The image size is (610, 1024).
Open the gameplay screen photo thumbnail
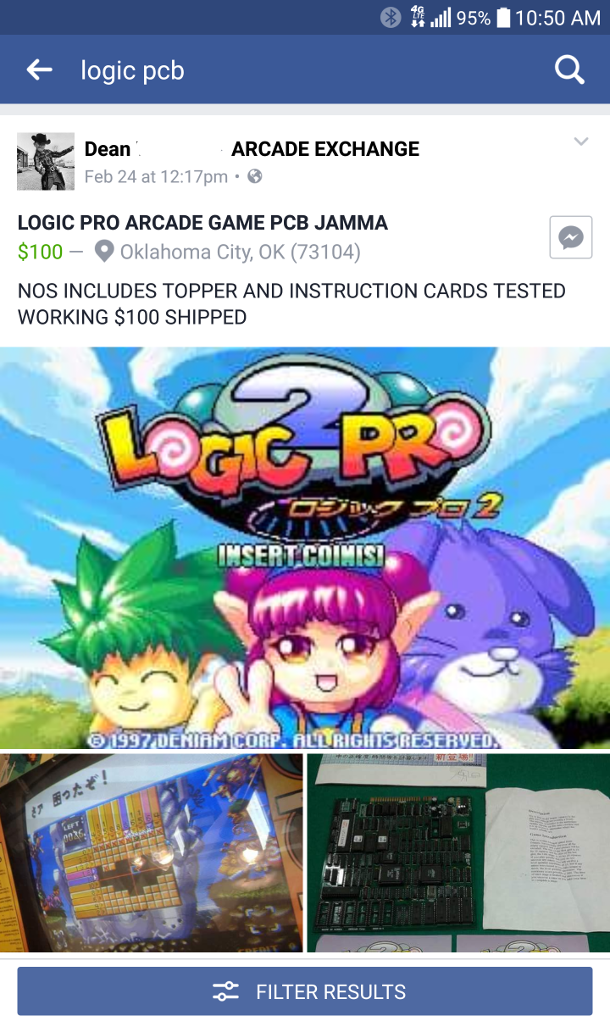[151, 852]
